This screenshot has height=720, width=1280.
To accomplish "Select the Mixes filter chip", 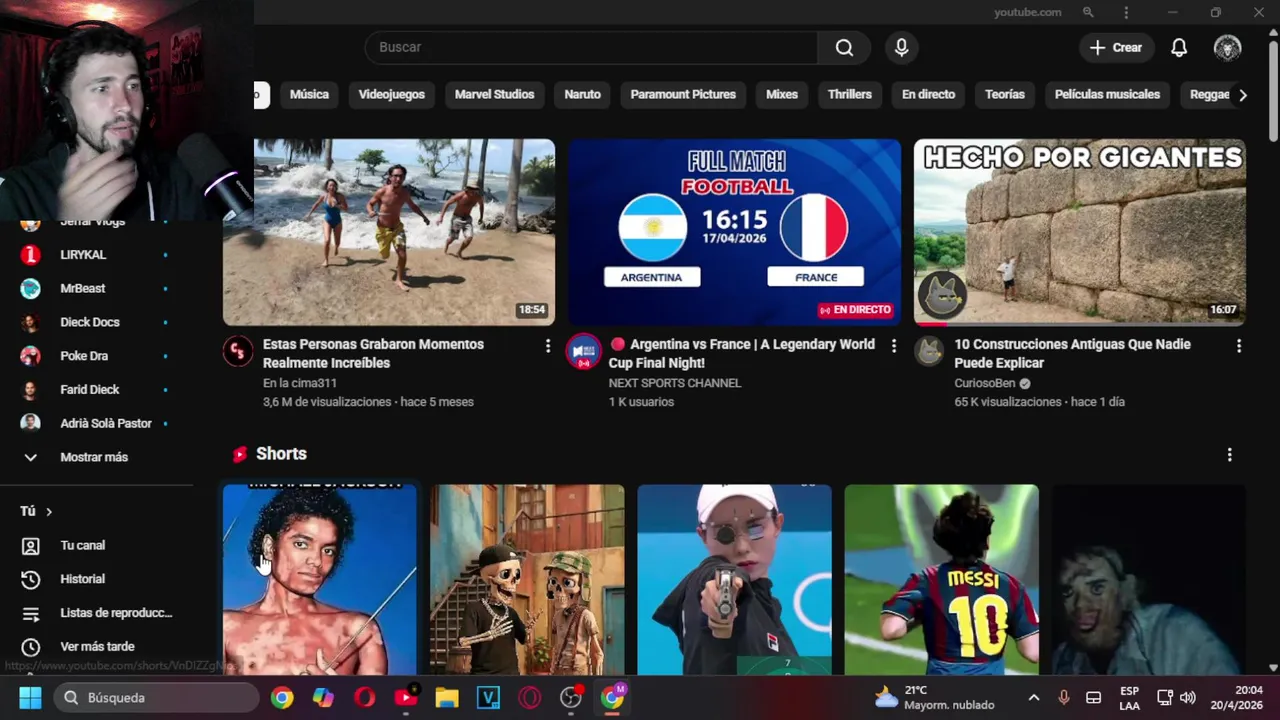I will 782,94.
